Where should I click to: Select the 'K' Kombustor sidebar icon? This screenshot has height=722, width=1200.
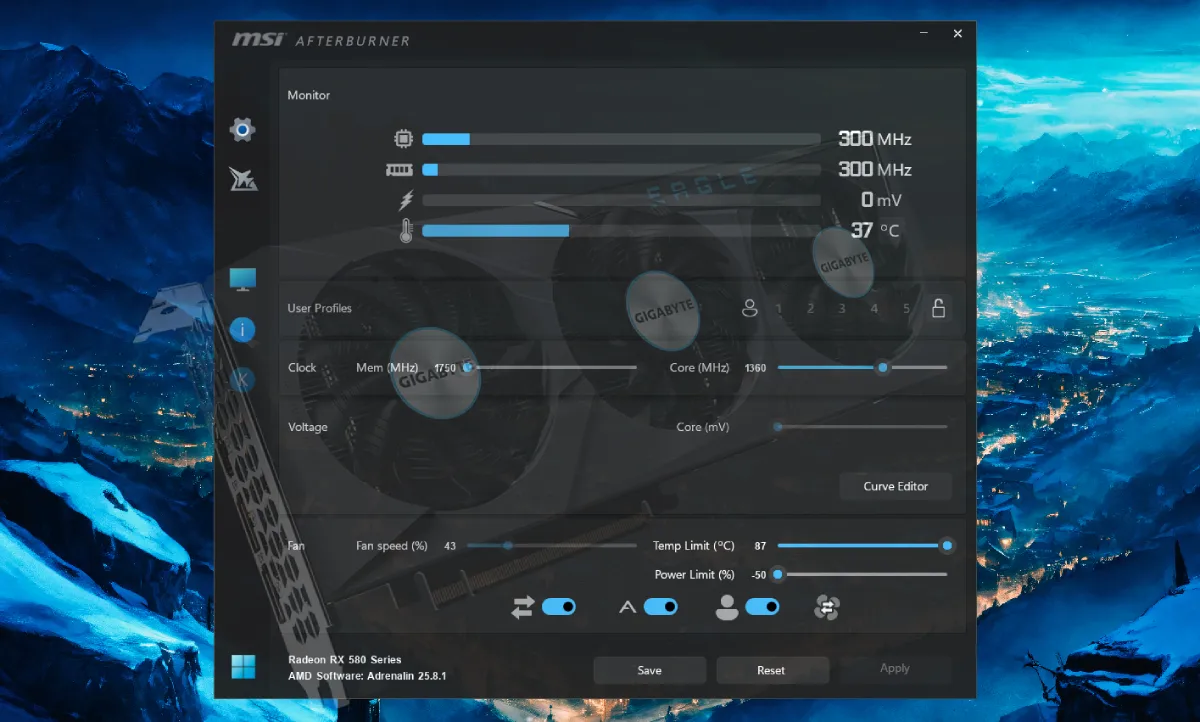pyautogui.click(x=241, y=380)
